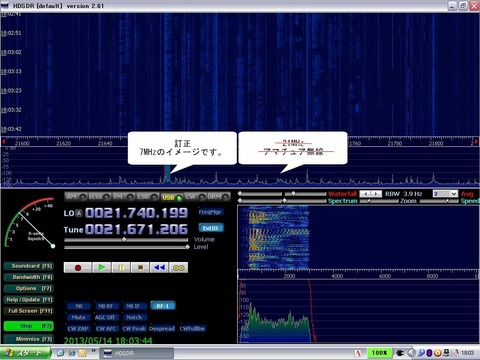Adjust the Zoom slider
This screenshot has width=480, height=360.
pyautogui.click(x=380, y=201)
